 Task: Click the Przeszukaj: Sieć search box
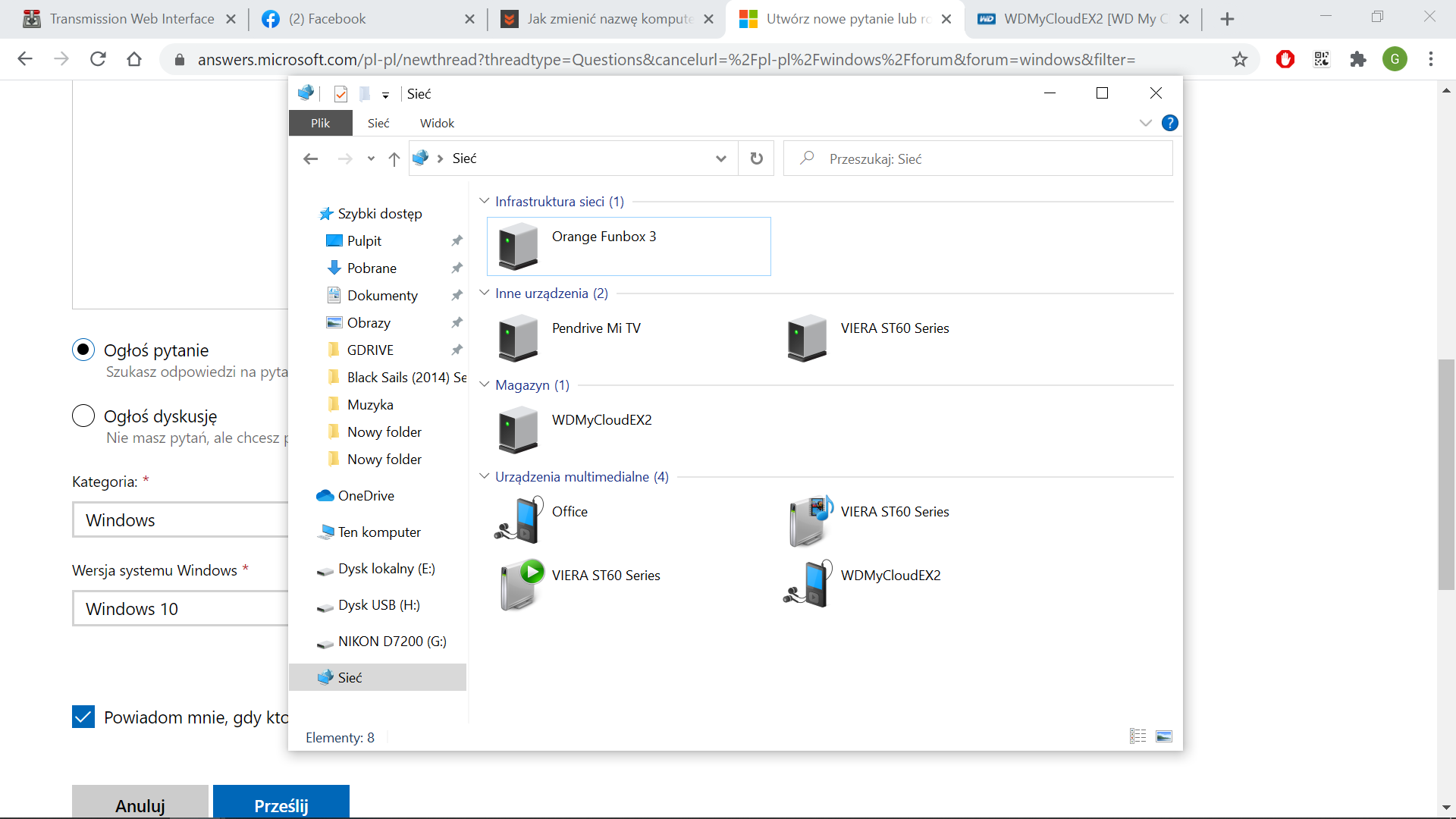click(x=978, y=158)
